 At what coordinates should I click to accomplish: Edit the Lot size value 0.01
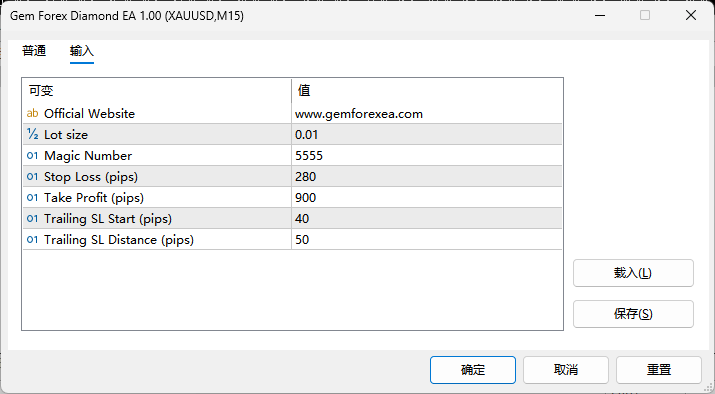[x=427, y=135]
